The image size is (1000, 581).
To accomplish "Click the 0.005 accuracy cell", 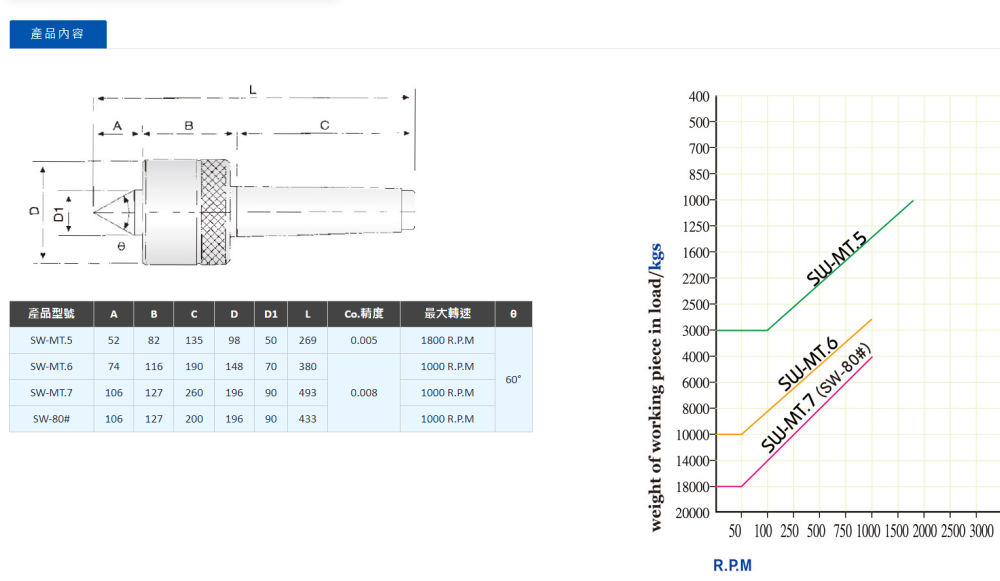I will 364,340.
